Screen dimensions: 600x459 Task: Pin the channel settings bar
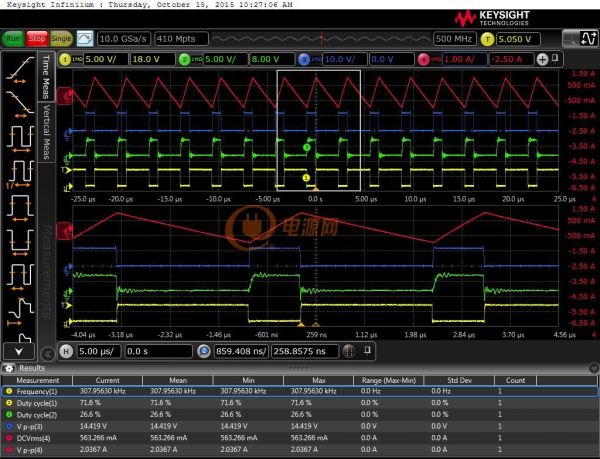click(555, 59)
